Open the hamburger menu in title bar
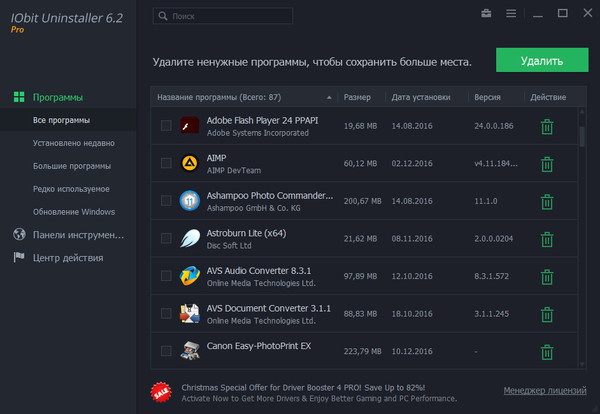Screen dimensions: 600x414 pyautogui.click(x=511, y=14)
